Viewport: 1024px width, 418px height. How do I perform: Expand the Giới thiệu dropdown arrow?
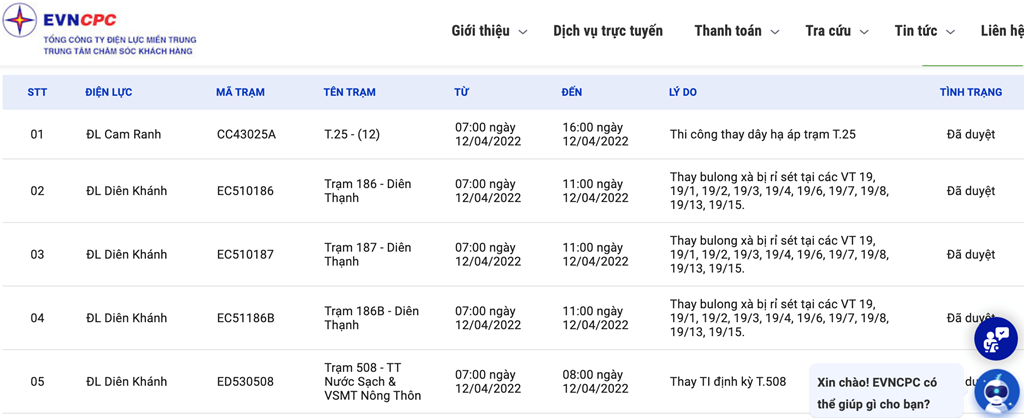(x=522, y=32)
